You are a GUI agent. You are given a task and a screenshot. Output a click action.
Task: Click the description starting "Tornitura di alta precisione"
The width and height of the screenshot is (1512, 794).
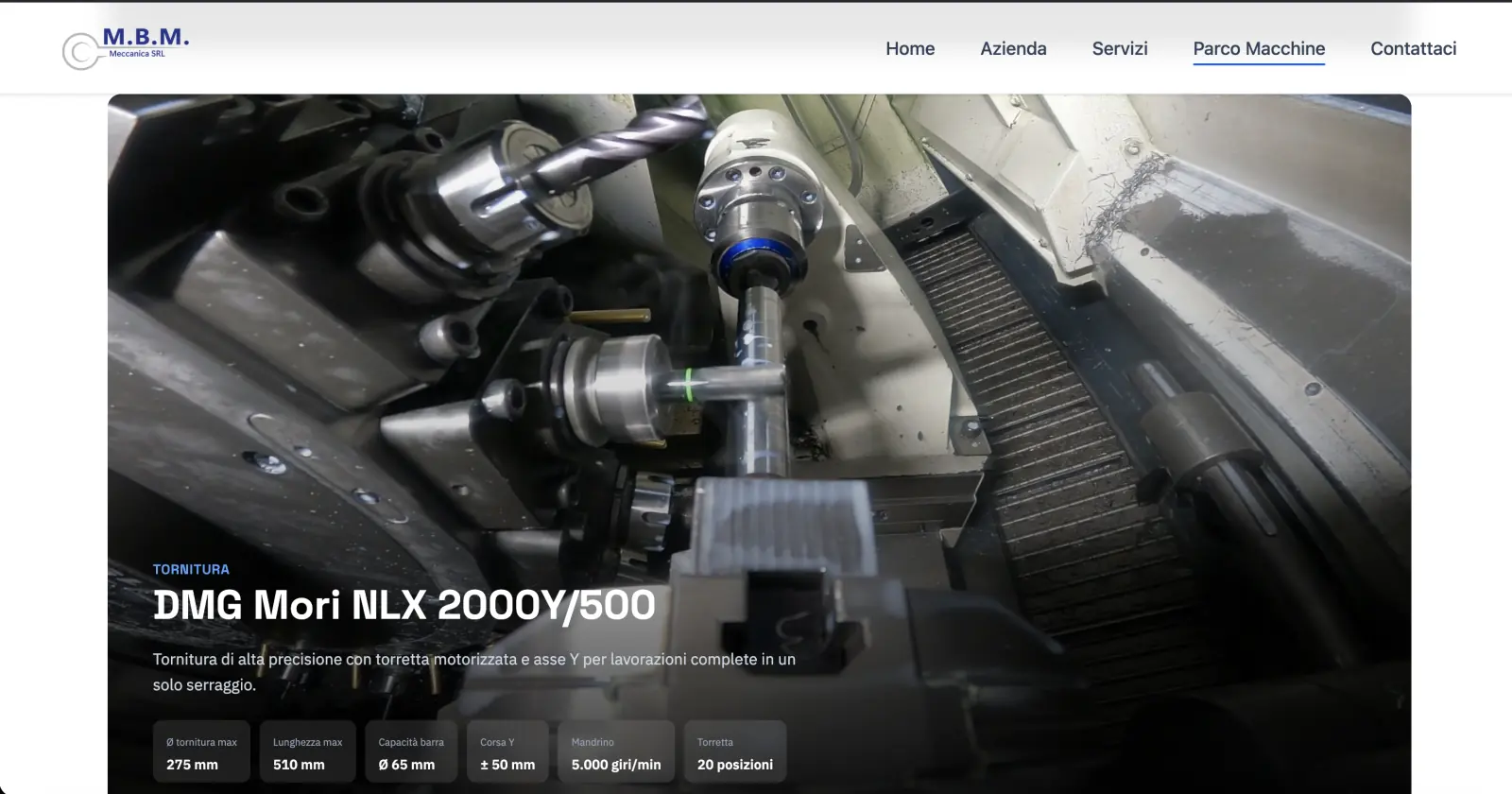pos(474,672)
